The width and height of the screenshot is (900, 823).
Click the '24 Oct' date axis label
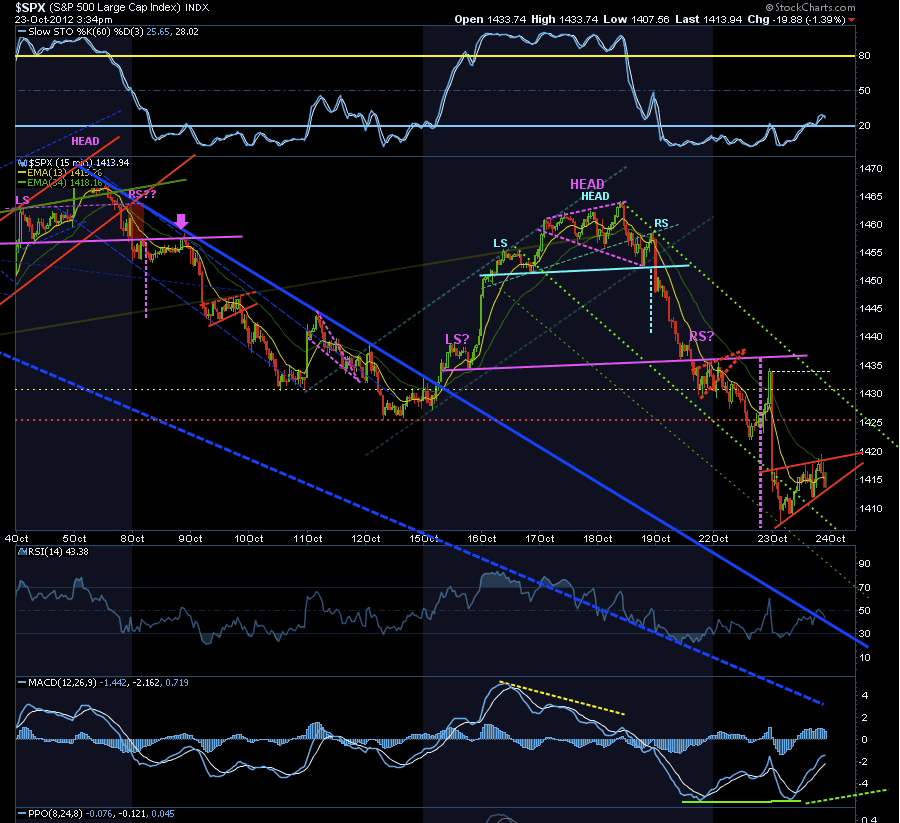click(x=830, y=538)
